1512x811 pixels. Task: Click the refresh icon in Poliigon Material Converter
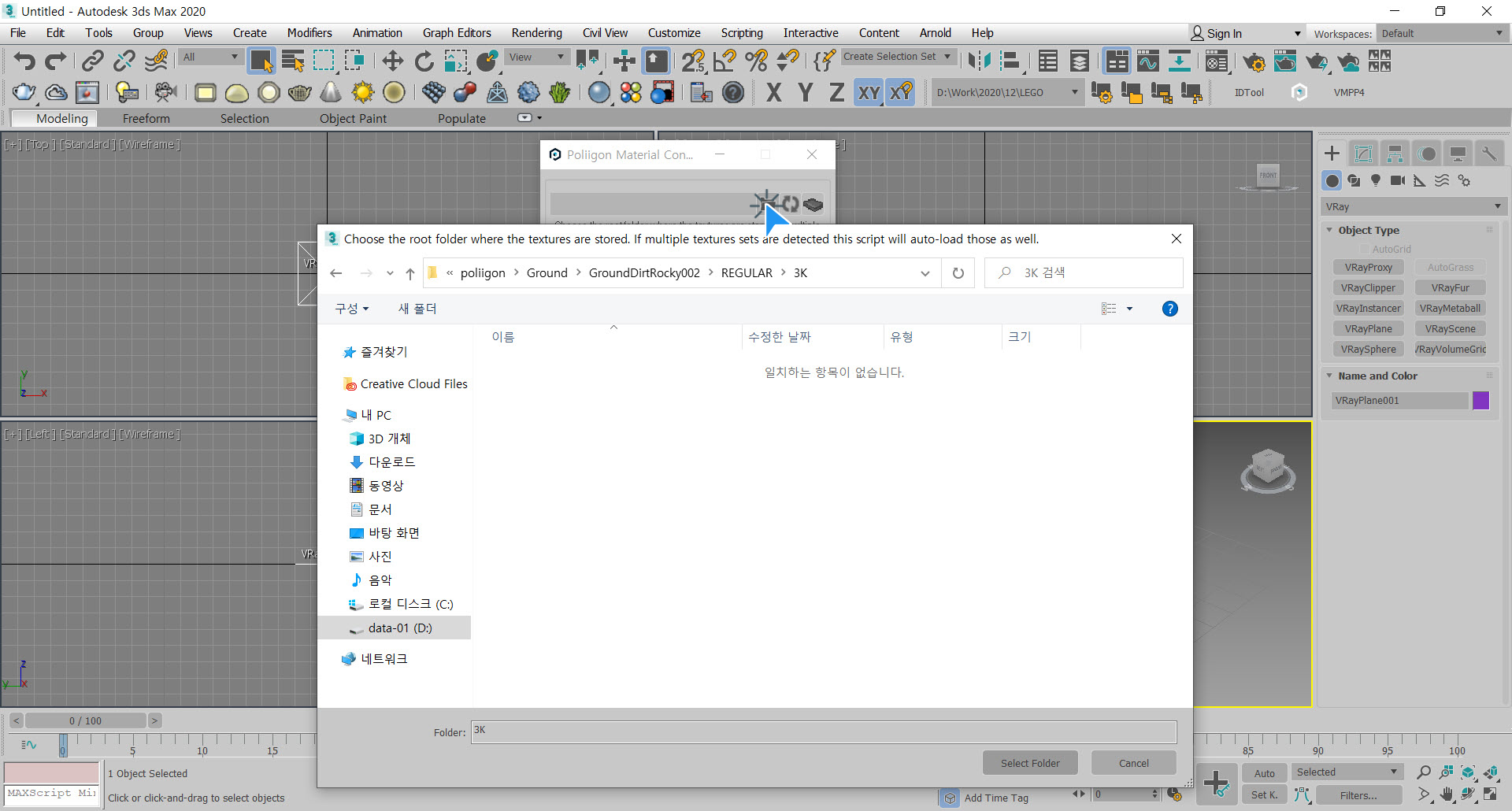[x=791, y=204]
